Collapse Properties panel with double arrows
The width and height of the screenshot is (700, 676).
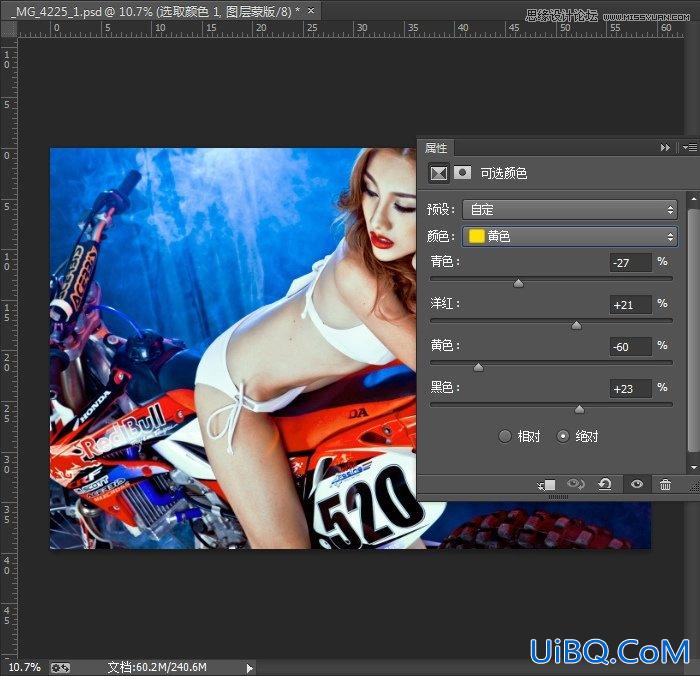[665, 147]
